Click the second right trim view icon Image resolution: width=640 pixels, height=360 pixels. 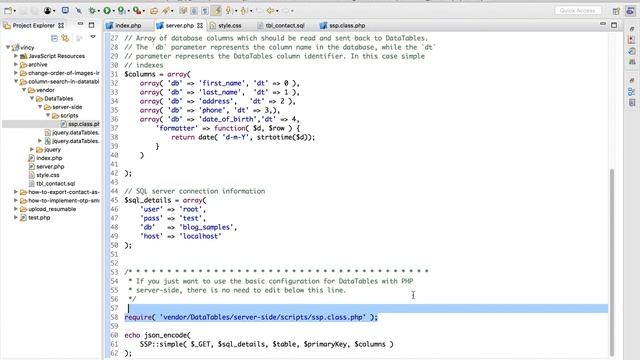[x=632, y=40]
